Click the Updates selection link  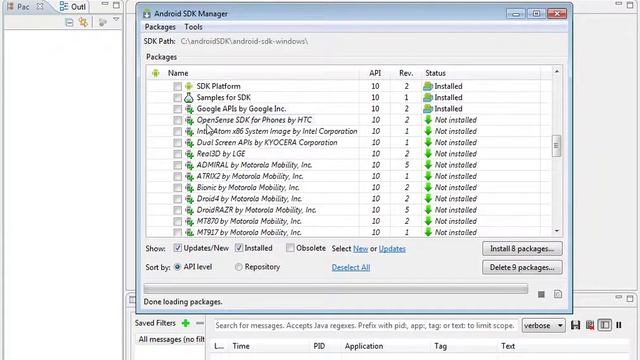392,249
